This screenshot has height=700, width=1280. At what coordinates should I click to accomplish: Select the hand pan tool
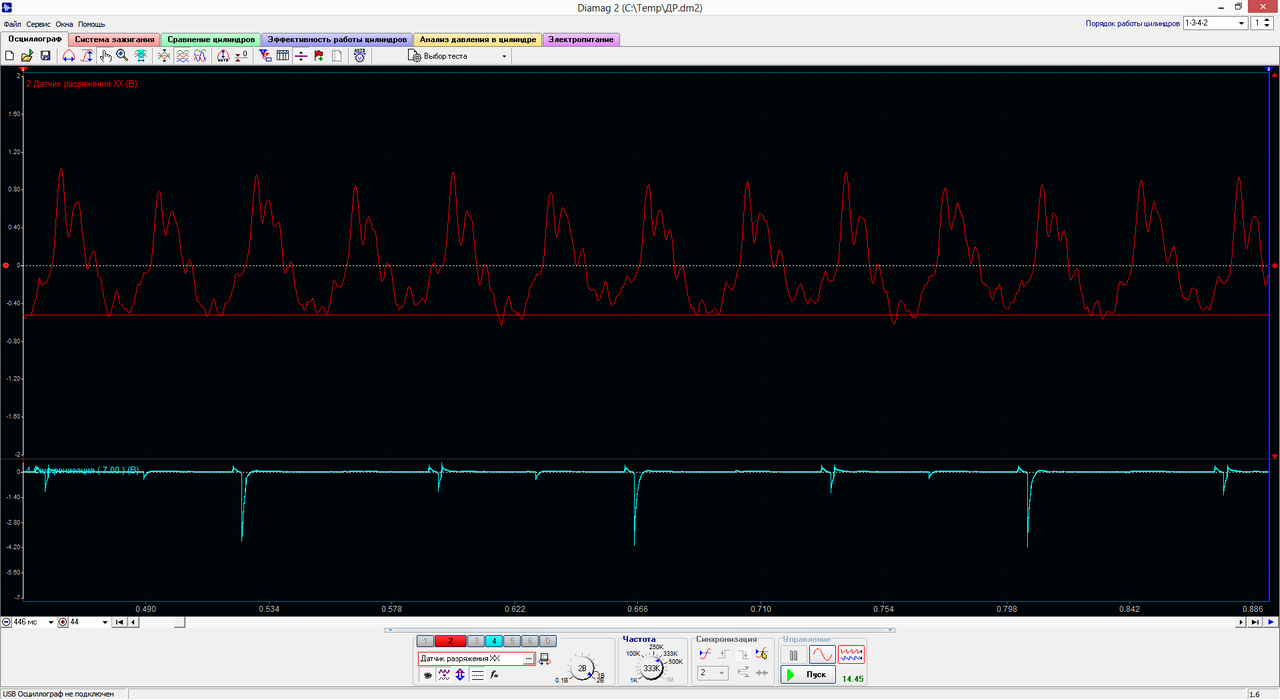click(x=106, y=56)
